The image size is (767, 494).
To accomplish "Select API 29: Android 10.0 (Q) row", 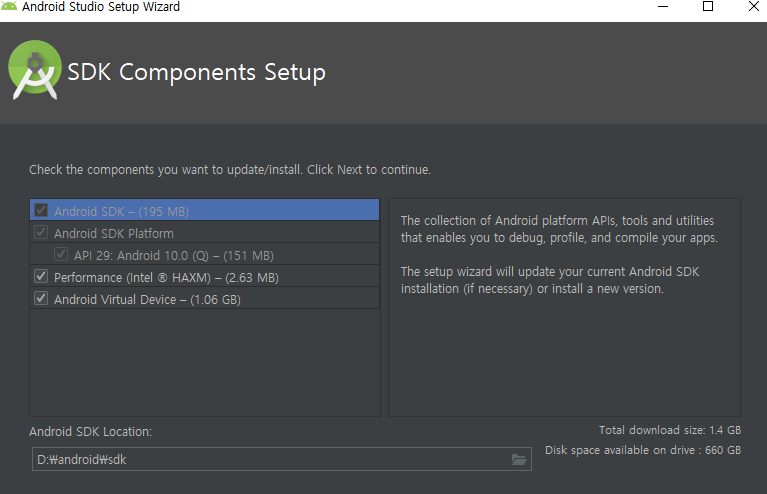I will click(x=204, y=254).
